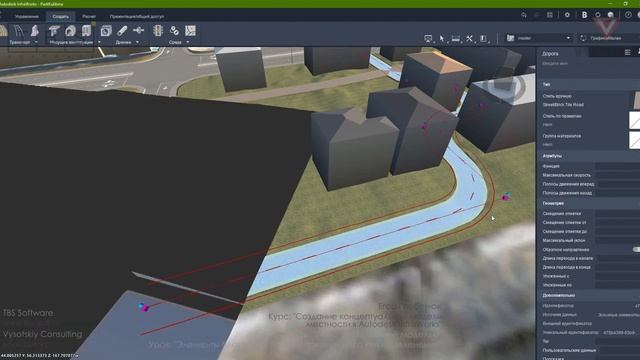The height and width of the screenshot is (360, 640).
Task: Switch to the Управление ribbon tab
Action: click(x=27, y=17)
